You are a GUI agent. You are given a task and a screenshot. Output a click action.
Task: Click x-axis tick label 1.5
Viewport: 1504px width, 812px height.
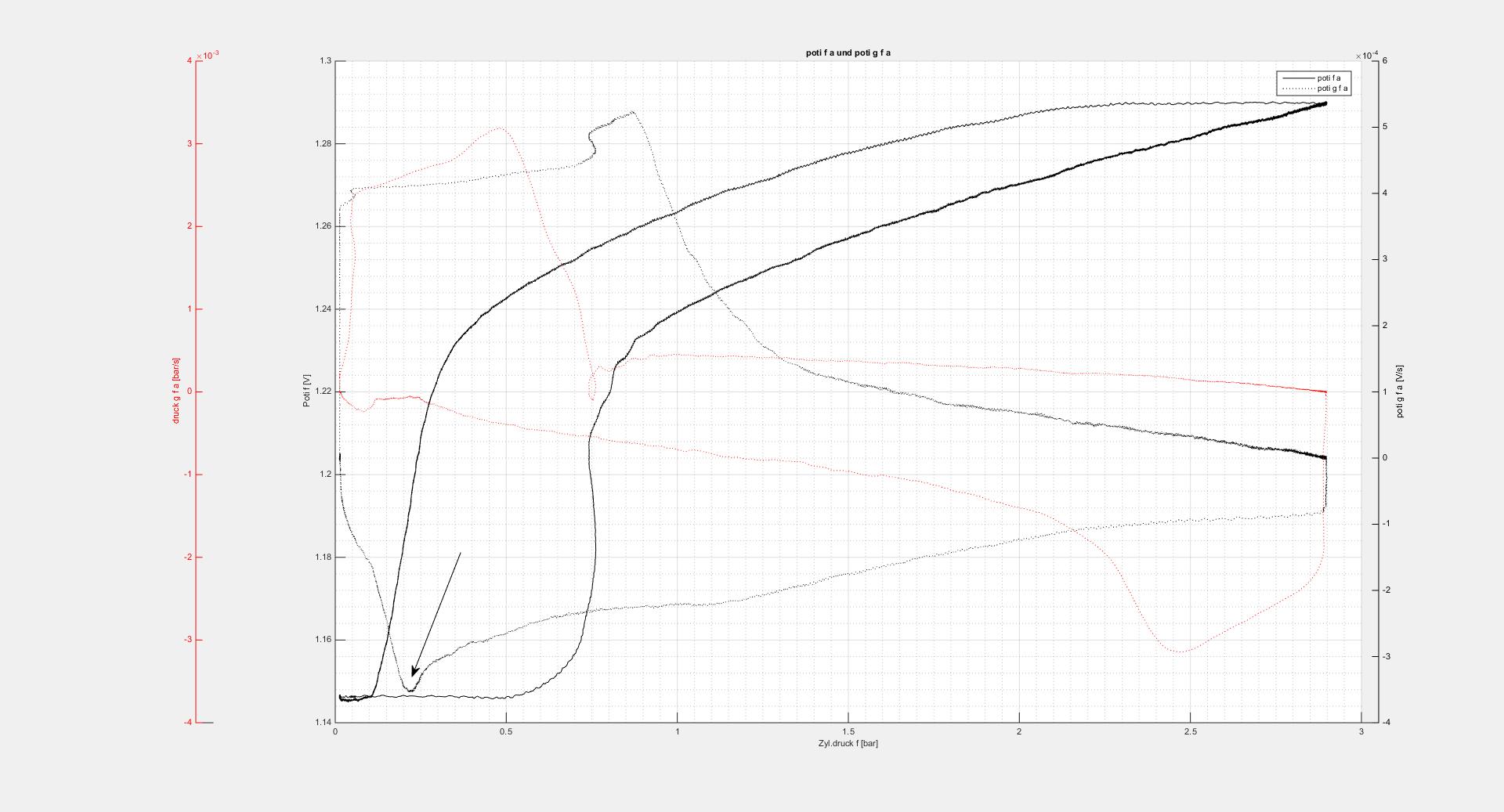pos(848,731)
